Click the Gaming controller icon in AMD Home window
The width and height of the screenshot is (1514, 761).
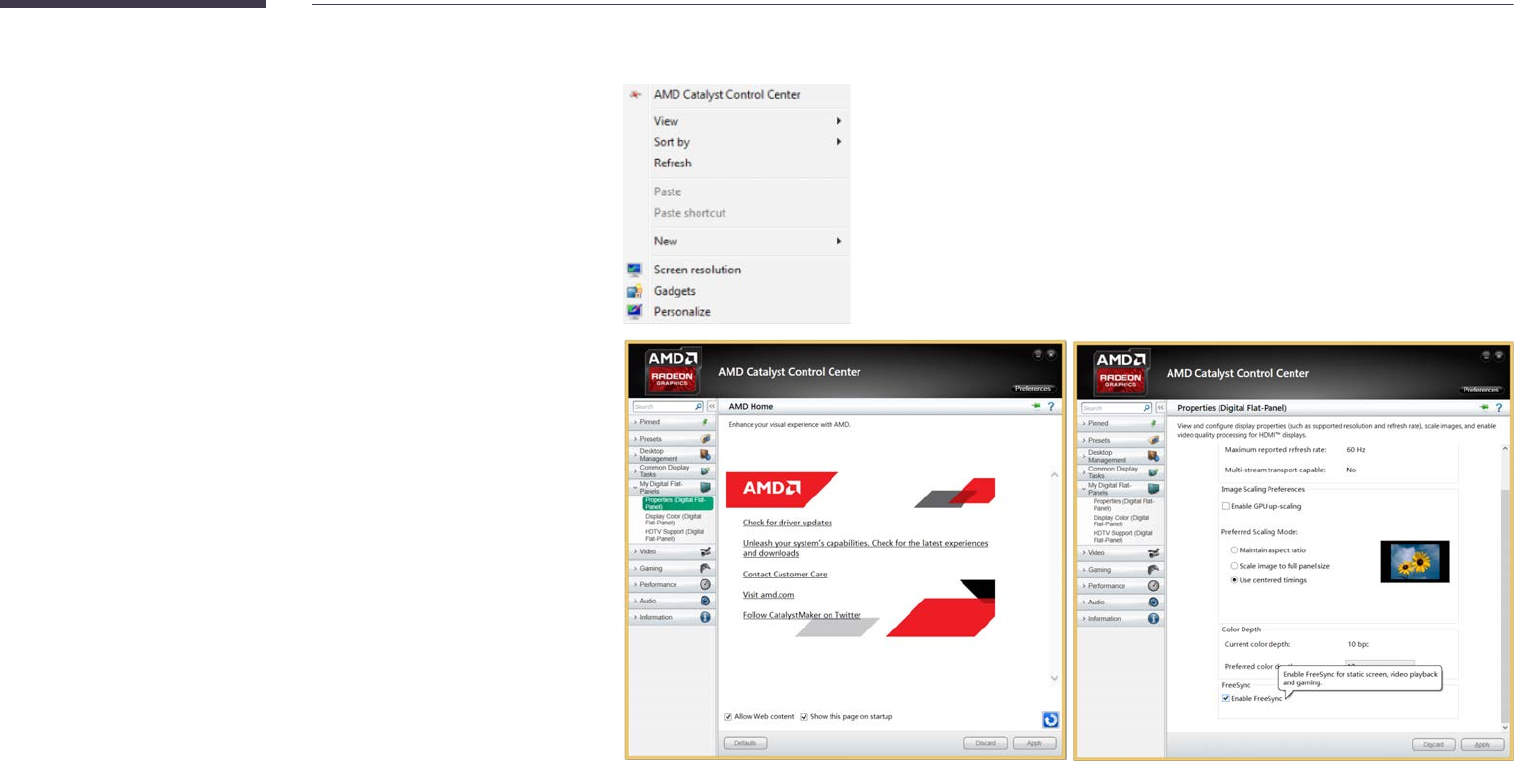pyautogui.click(x=705, y=568)
